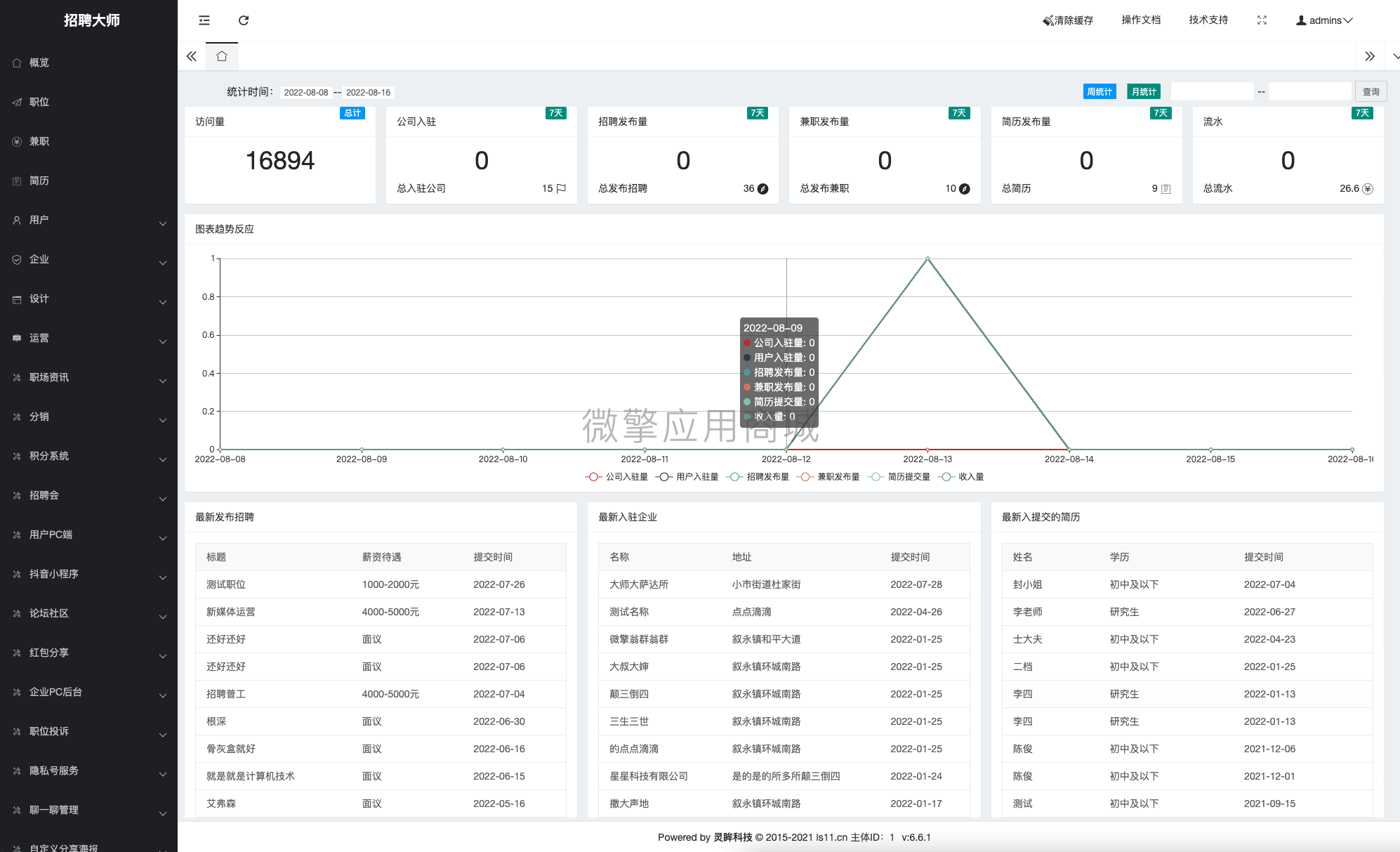Image resolution: width=1400 pixels, height=852 pixels.
Task: Click the 灵眸科技 footer link
Action: coord(733,837)
